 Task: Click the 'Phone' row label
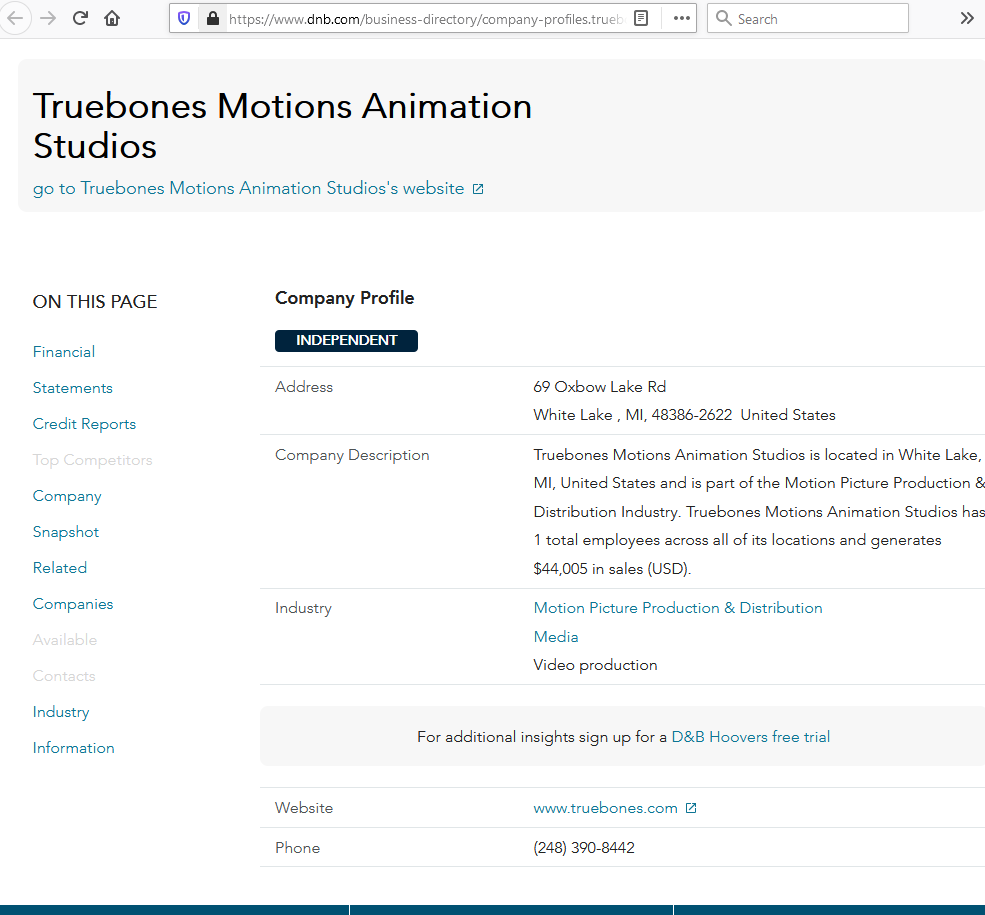point(298,848)
